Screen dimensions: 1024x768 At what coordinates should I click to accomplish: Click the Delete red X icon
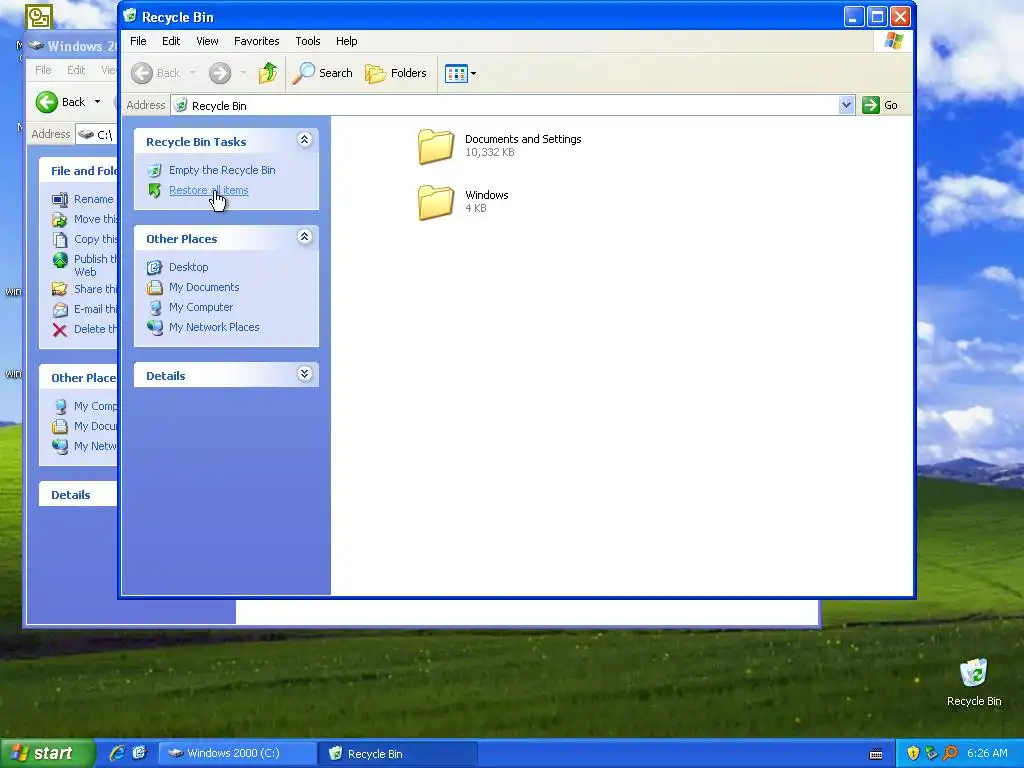tap(59, 330)
